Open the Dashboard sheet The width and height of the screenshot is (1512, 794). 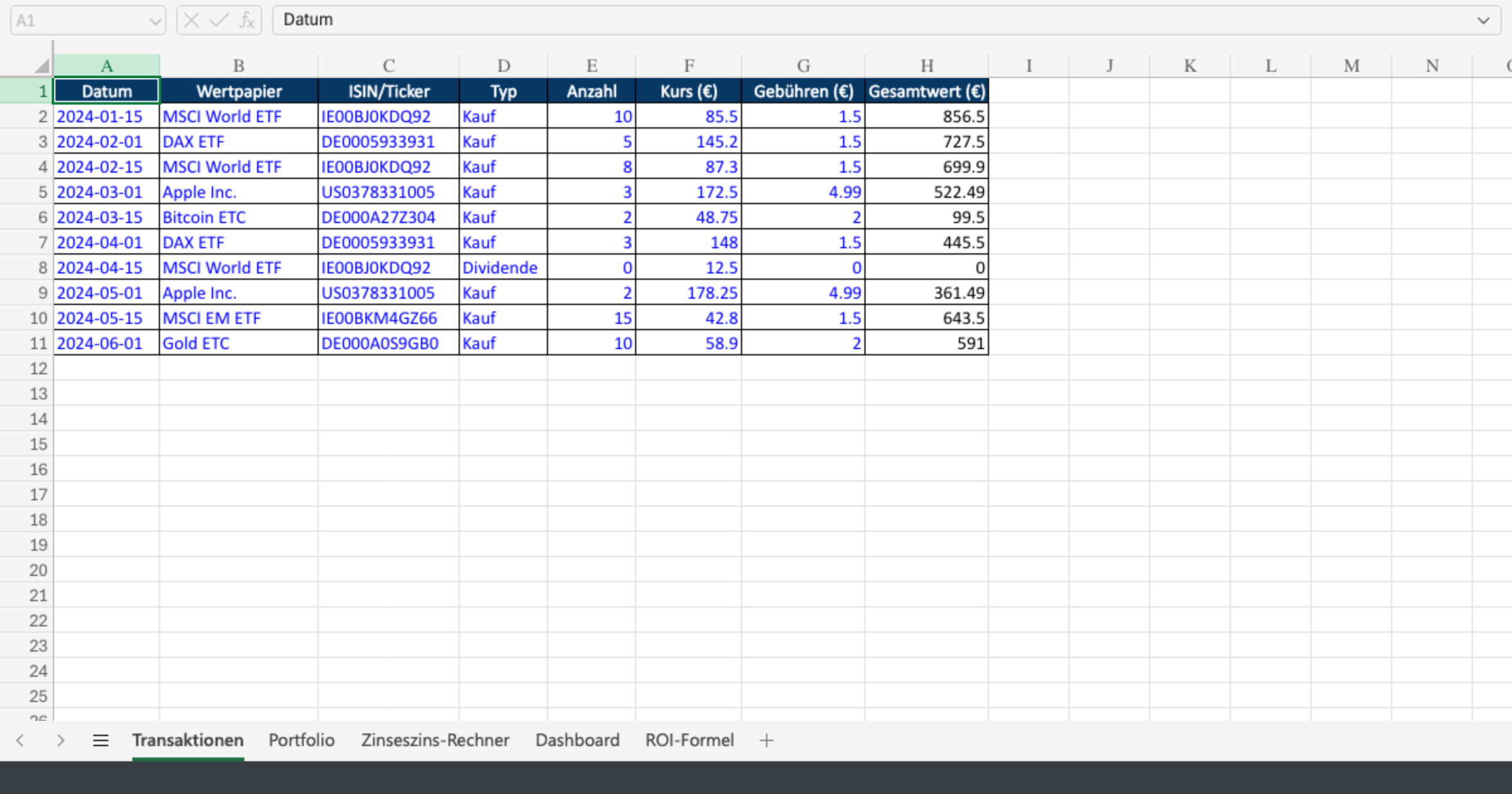(x=577, y=740)
